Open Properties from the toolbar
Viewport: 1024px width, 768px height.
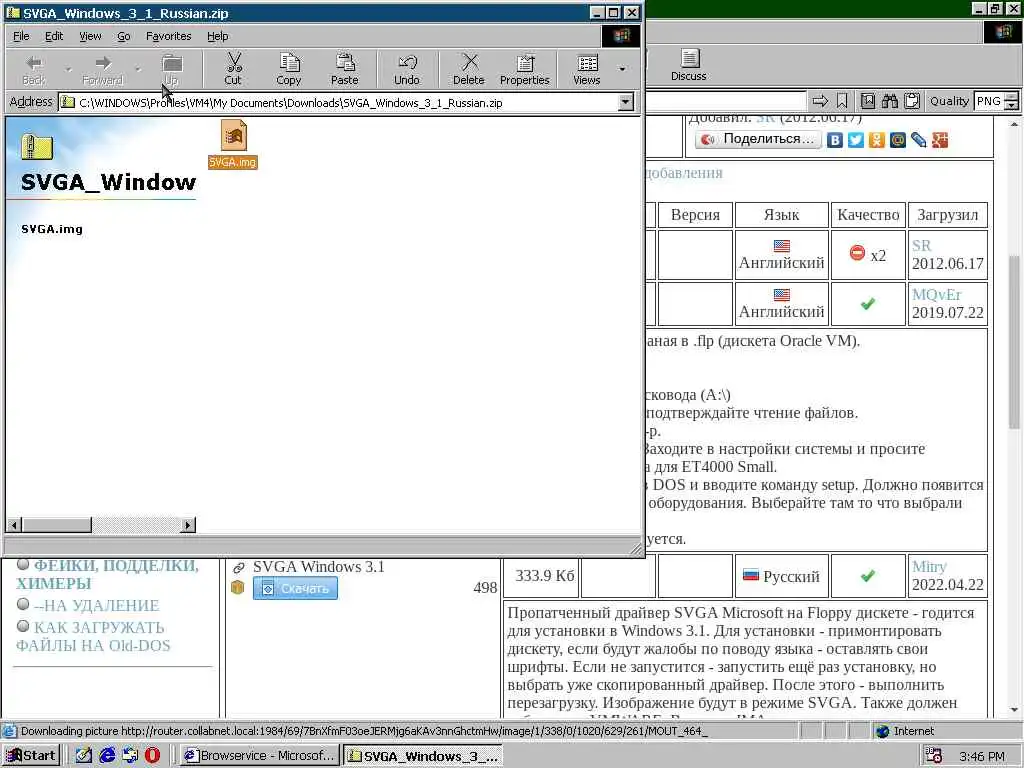tap(524, 69)
